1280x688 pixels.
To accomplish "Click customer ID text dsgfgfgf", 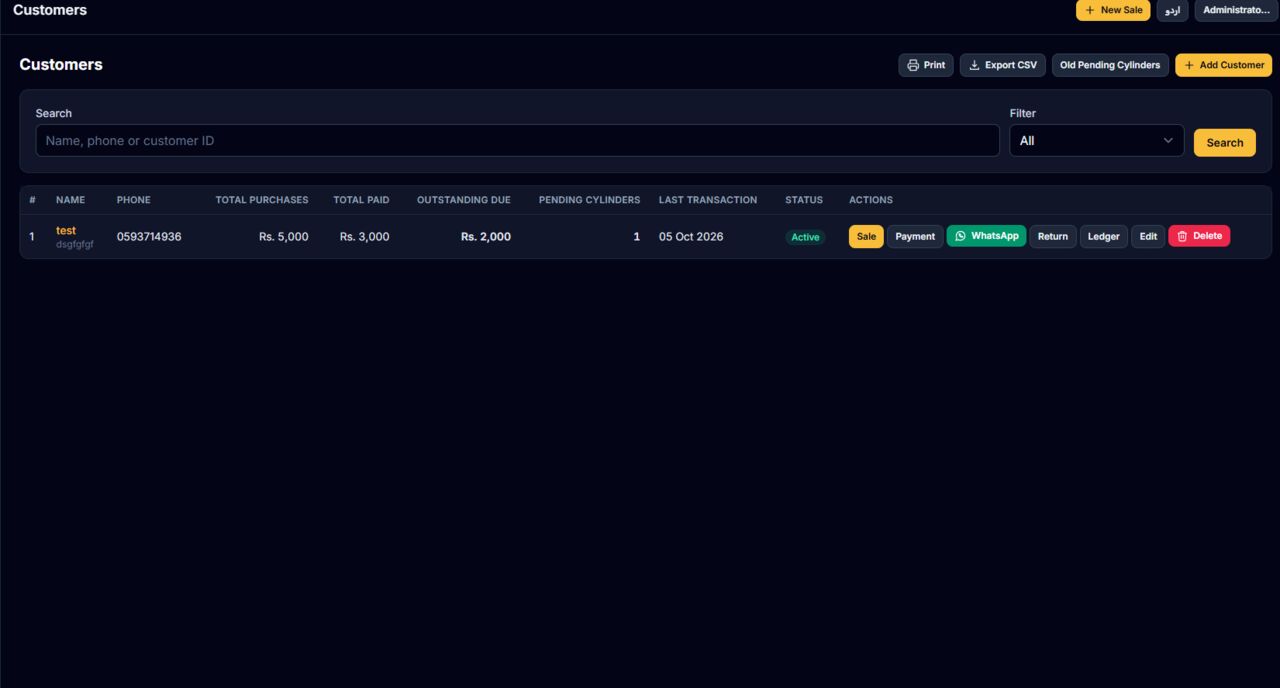I will (75, 244).
